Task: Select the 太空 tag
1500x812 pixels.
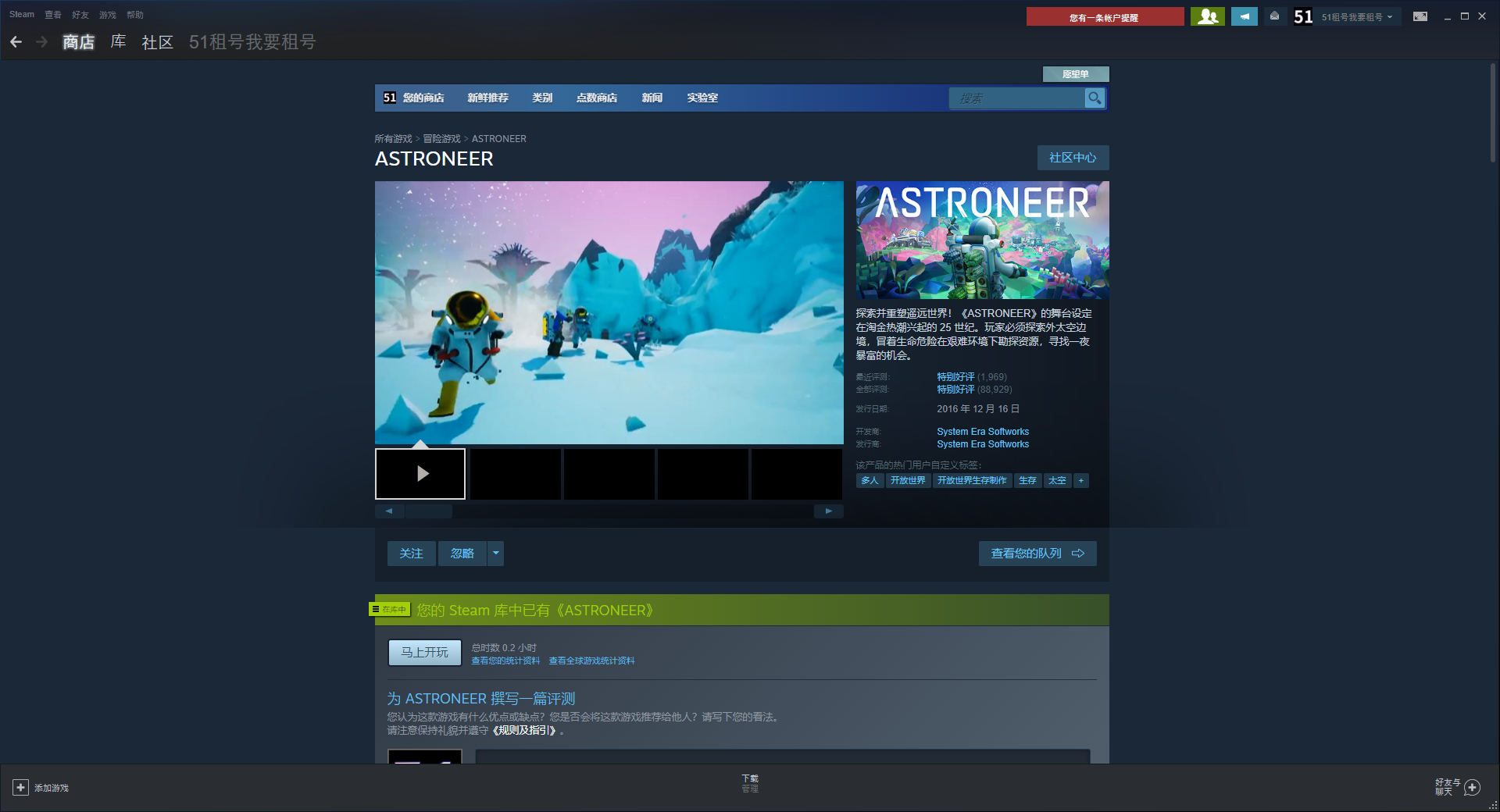Action: point(1057,481)
